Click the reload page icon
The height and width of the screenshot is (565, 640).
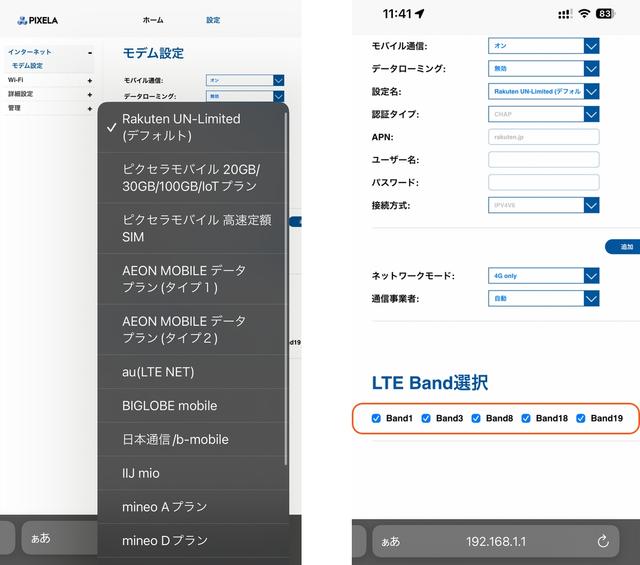click(603, 541)
